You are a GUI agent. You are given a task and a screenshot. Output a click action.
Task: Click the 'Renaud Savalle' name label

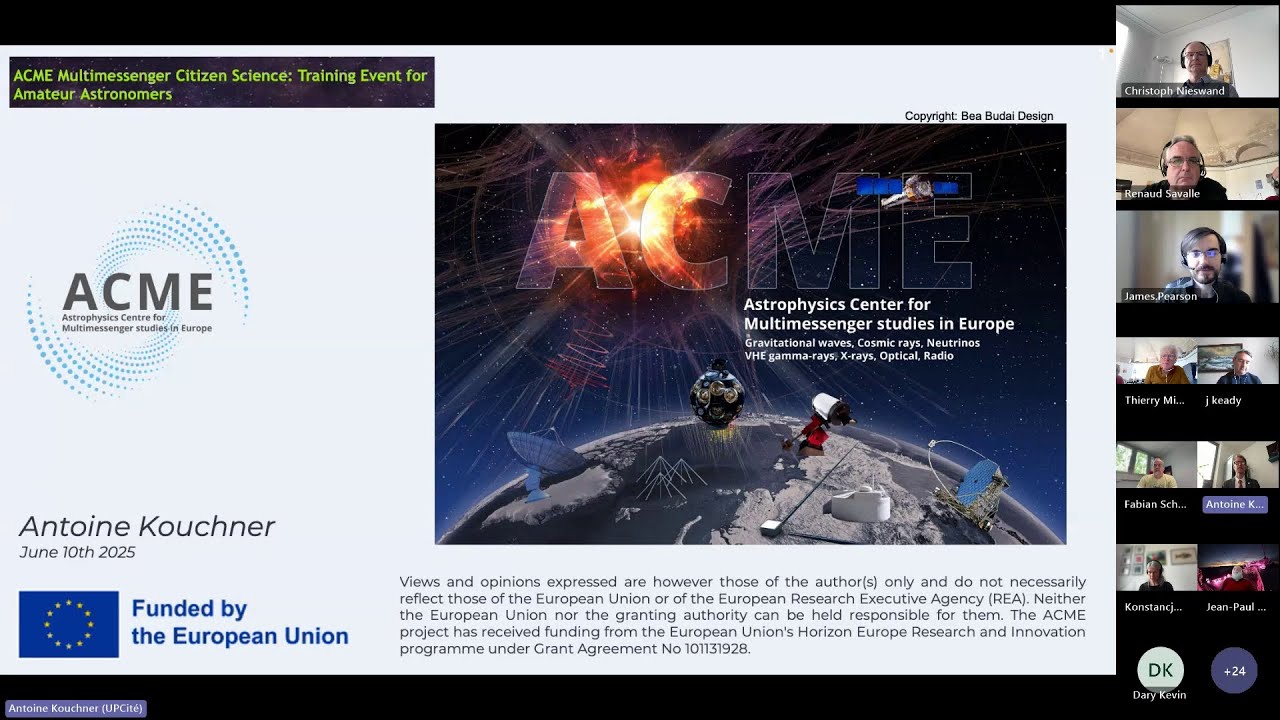coord(1162,193)
